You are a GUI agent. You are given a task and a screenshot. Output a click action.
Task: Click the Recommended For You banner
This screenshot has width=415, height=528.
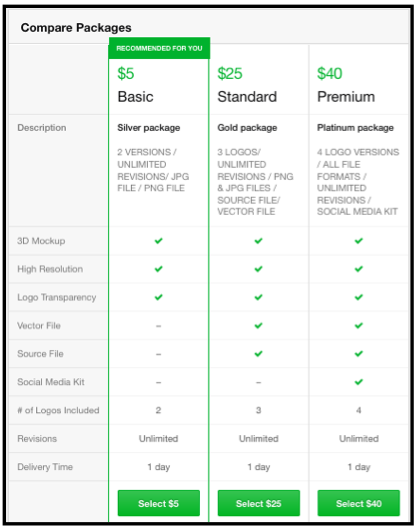[159, 48]
